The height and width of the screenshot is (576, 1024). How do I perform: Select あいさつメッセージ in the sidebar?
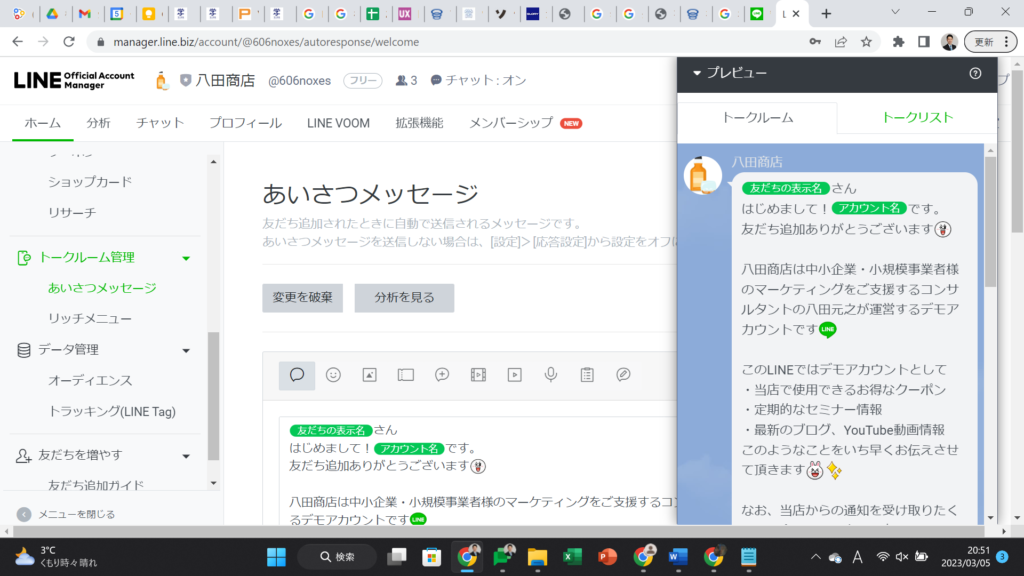coord(102,288)
